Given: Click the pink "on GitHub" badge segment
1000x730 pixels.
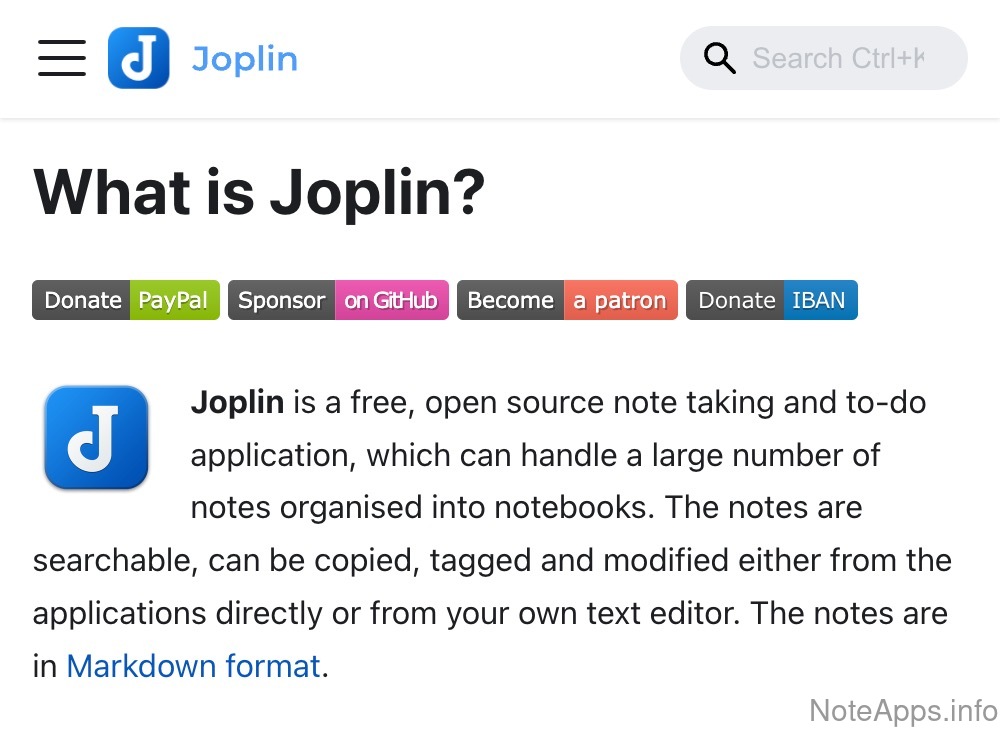Looking at the screenshot, I should 391,300.
